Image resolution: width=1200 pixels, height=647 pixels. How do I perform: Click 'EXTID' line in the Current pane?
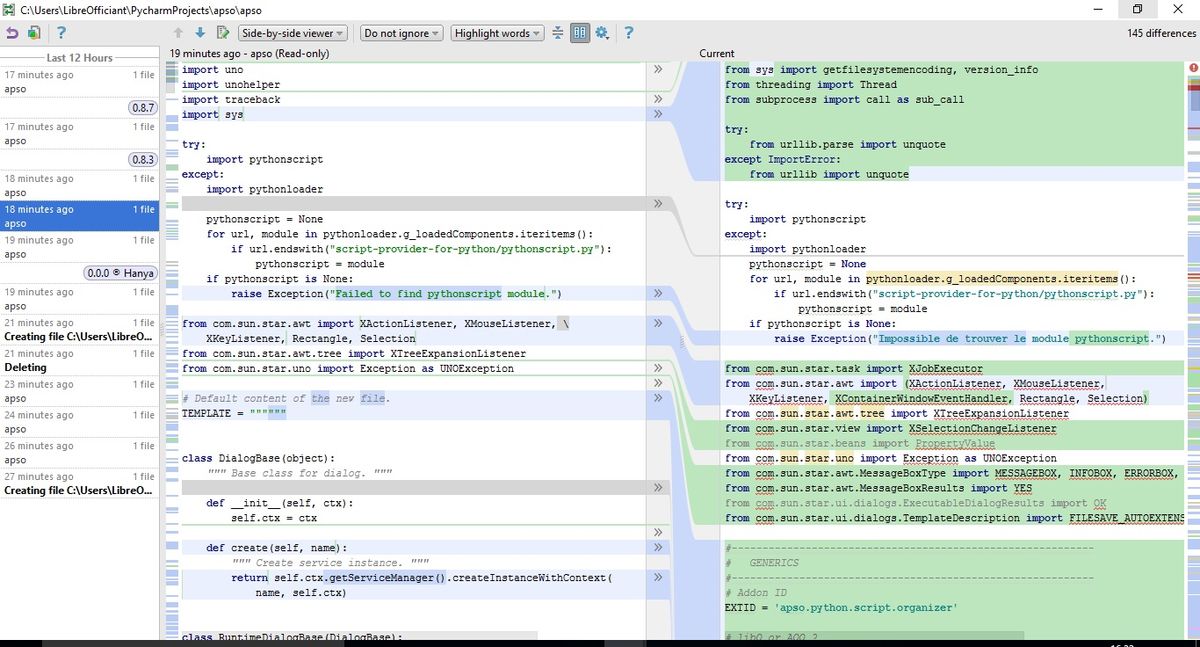841,608
